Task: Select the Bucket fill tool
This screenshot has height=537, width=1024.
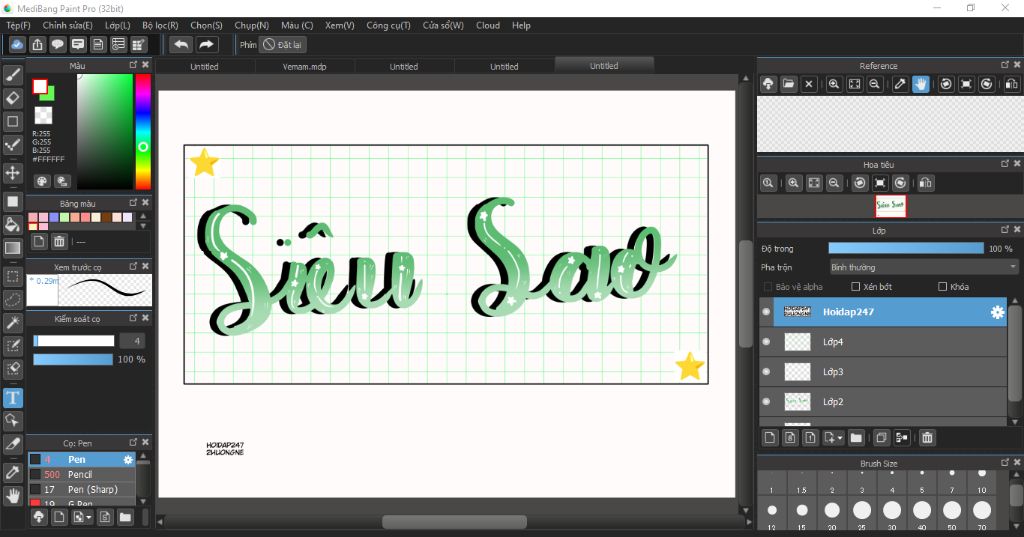Action: [x=12, y=225]
